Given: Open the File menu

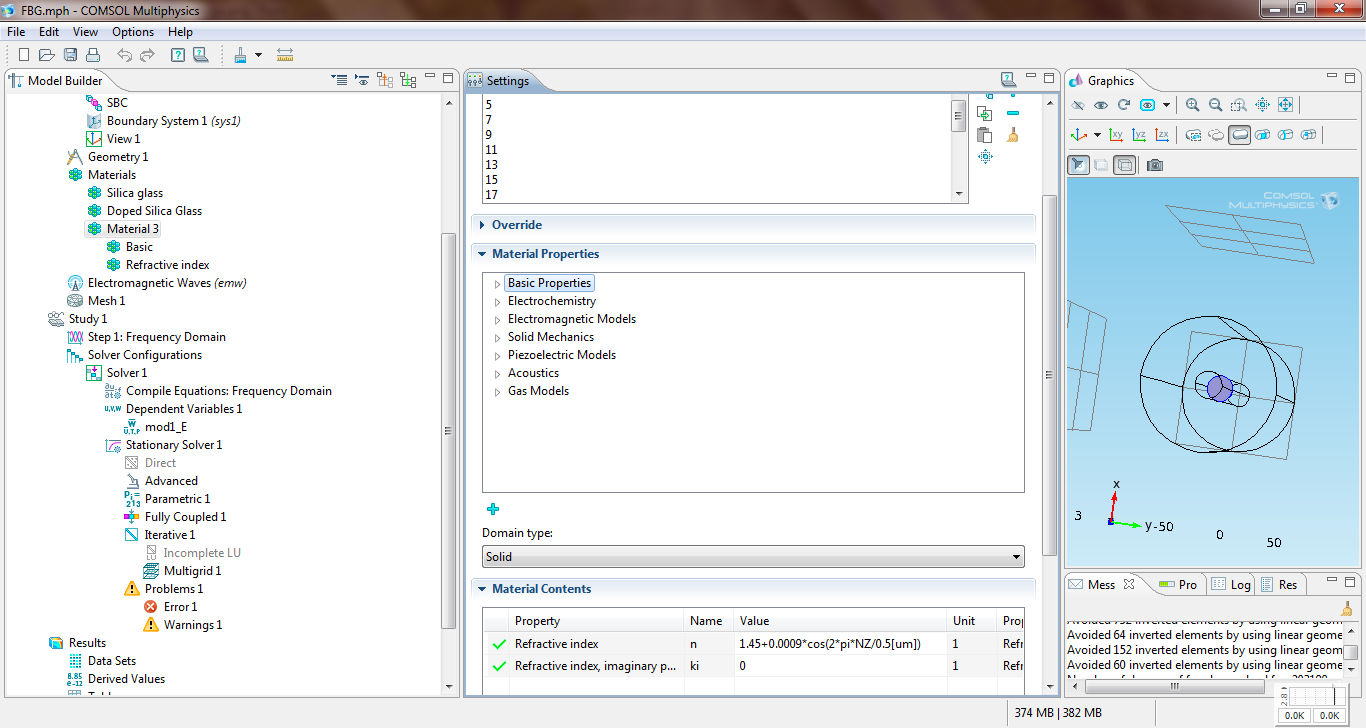Looking at the screenshot, I should (16, 32).
